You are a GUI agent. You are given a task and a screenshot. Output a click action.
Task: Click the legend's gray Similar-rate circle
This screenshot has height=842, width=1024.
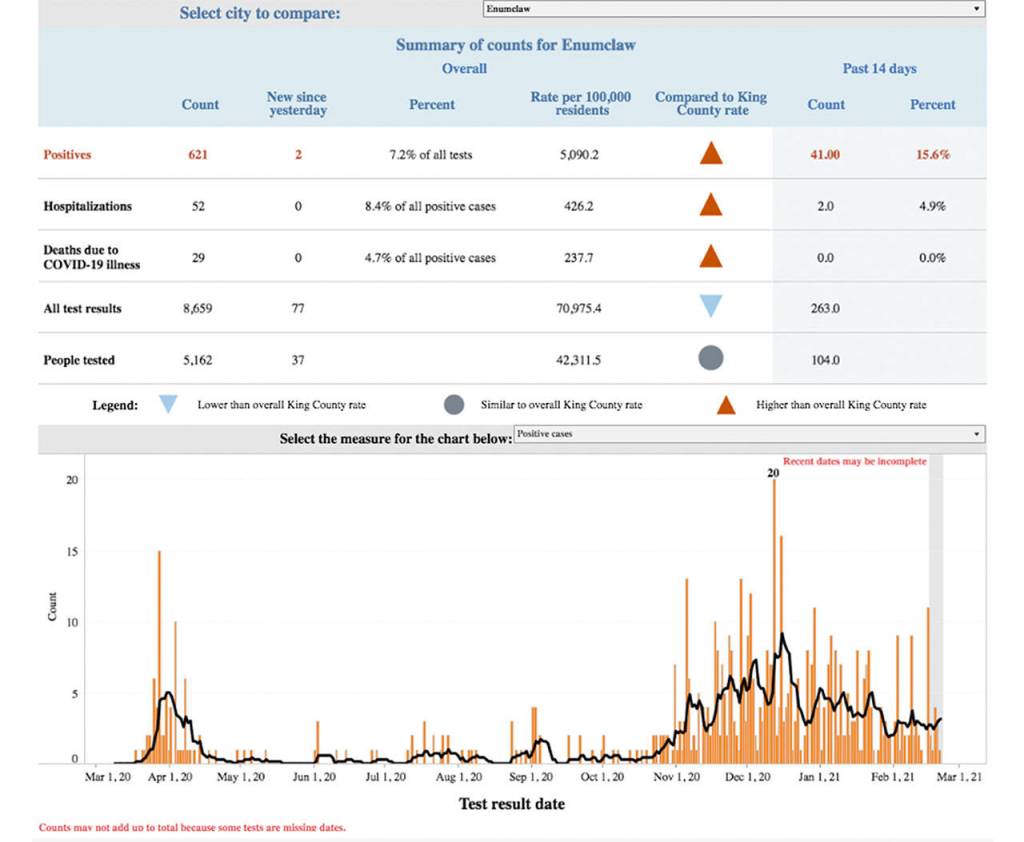click(x=454, y=405)
